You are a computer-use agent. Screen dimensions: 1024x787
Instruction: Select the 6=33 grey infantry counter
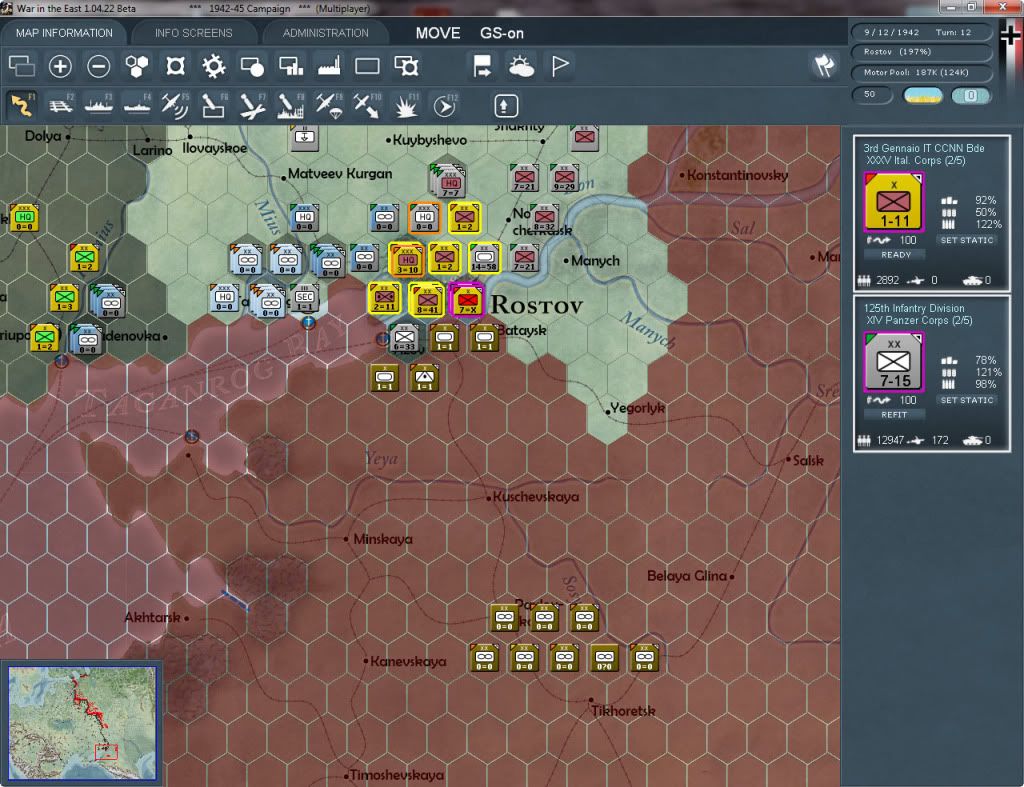tap(404, 339)
